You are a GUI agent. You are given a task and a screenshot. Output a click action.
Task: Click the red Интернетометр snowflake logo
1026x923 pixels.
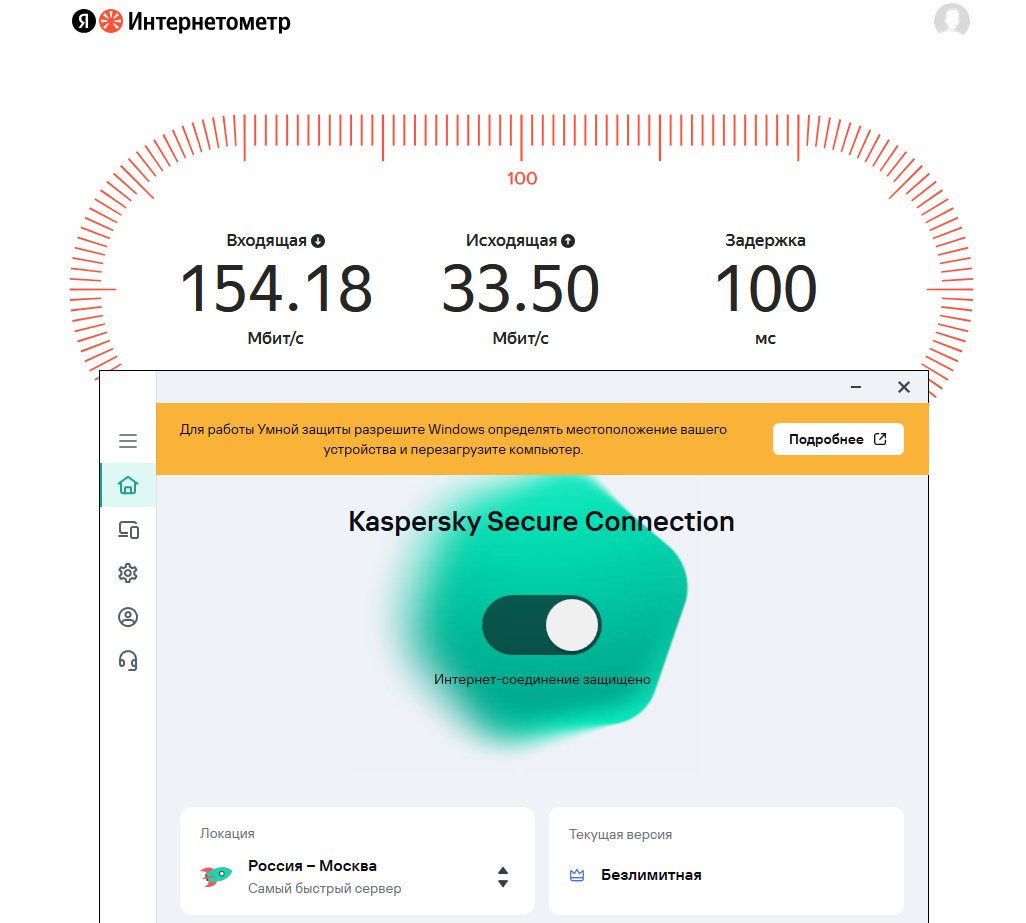(x=111, y=22)
